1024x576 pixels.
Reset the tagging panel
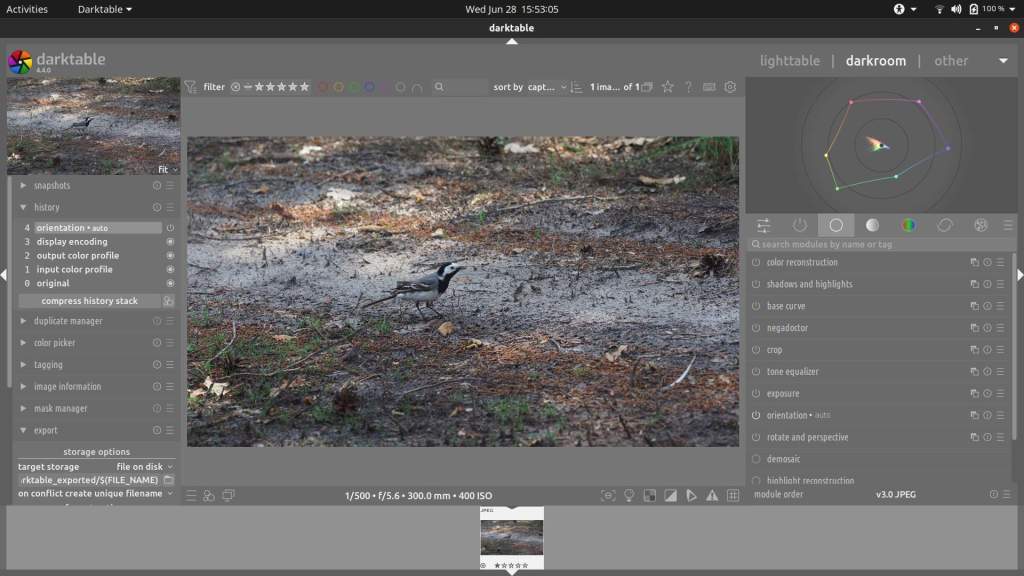click(x=157, y=365)
